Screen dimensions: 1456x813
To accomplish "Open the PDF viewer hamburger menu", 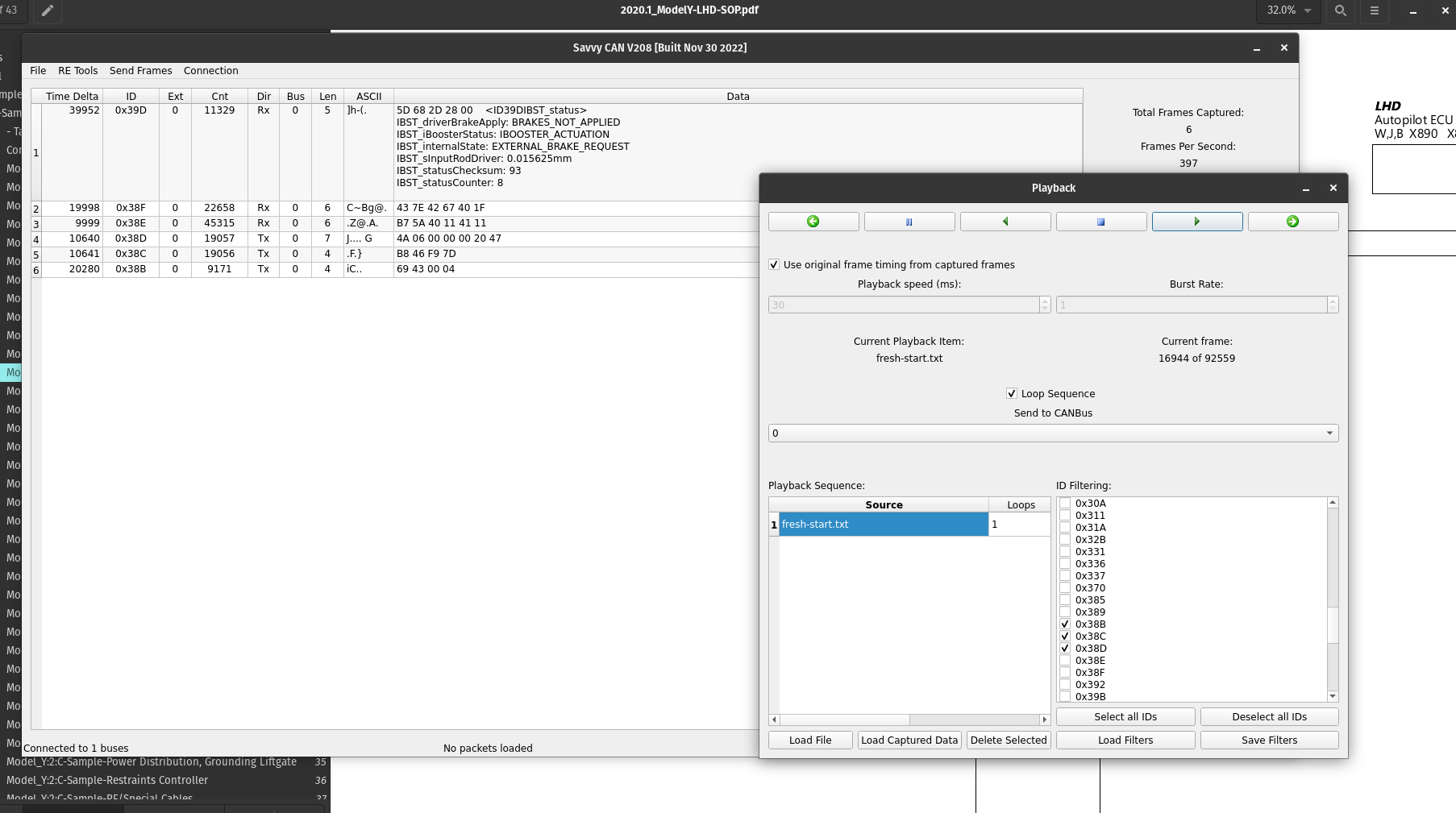I will 1375,10.
